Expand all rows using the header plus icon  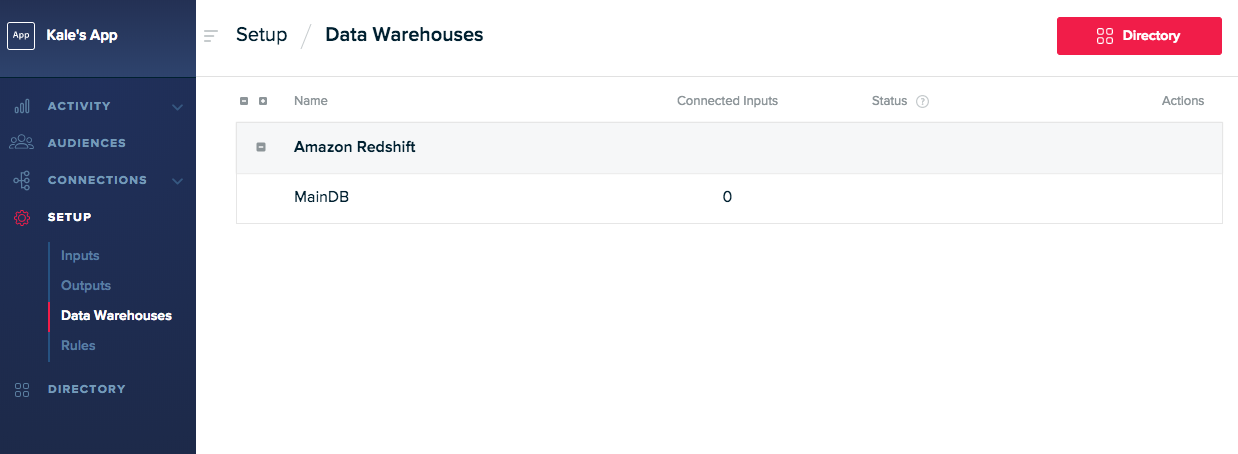tap(263, 101)
